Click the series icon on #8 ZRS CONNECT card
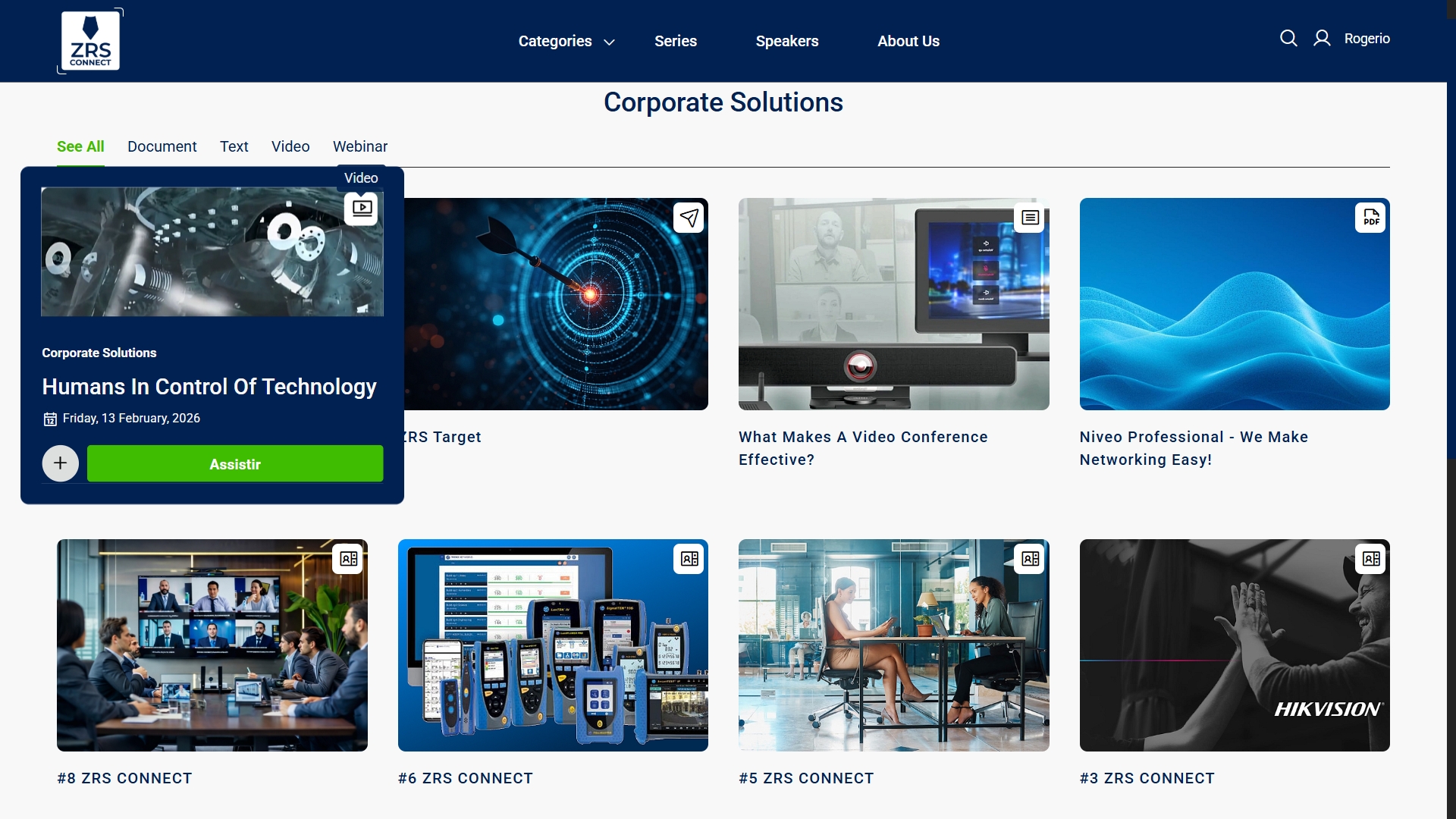 pyautogui.click(x=348, y=559)
